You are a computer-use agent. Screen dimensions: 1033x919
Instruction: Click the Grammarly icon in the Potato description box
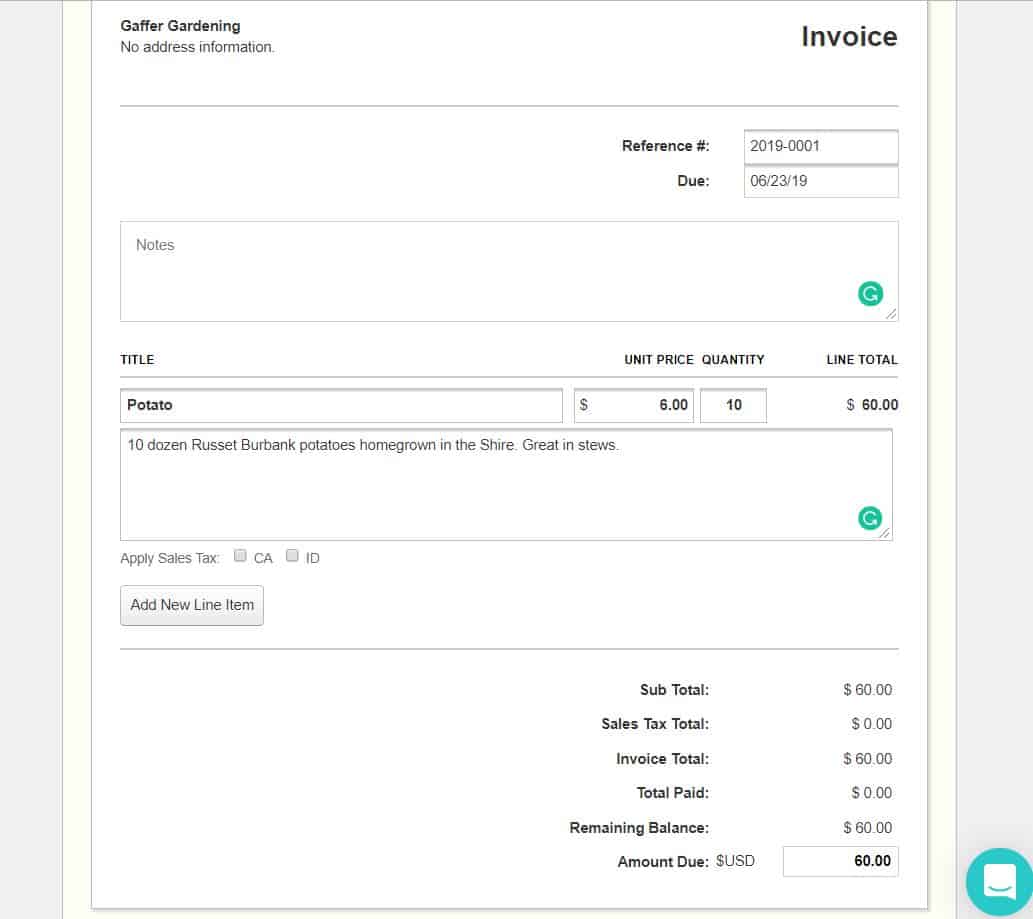click(870, 518)
